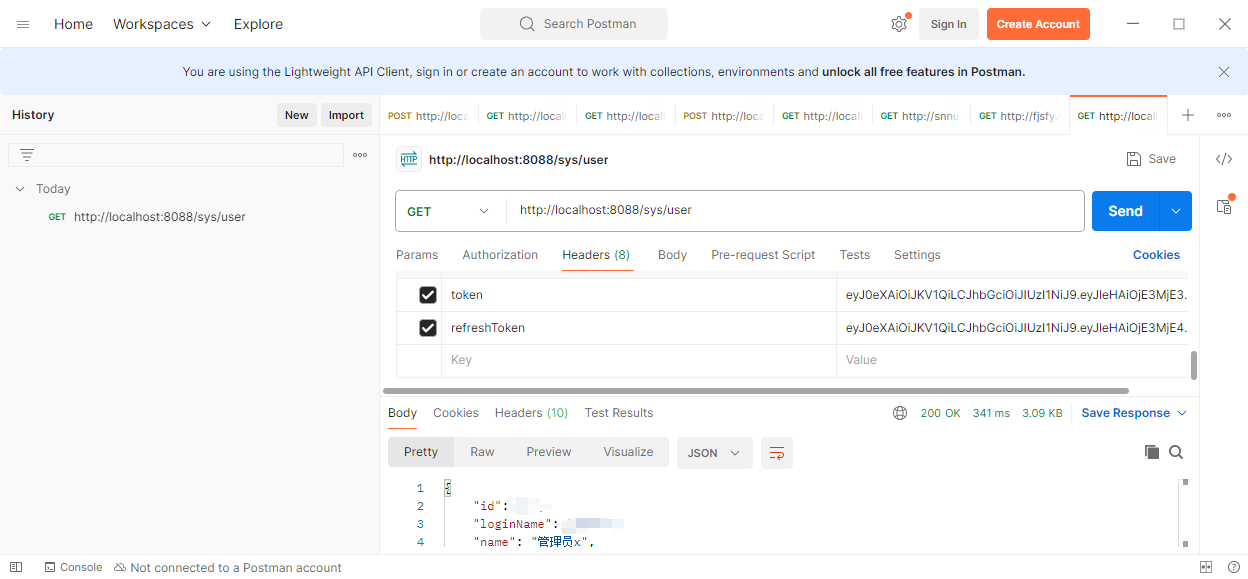Uncheck the token header checkbox

click(428, 295)
